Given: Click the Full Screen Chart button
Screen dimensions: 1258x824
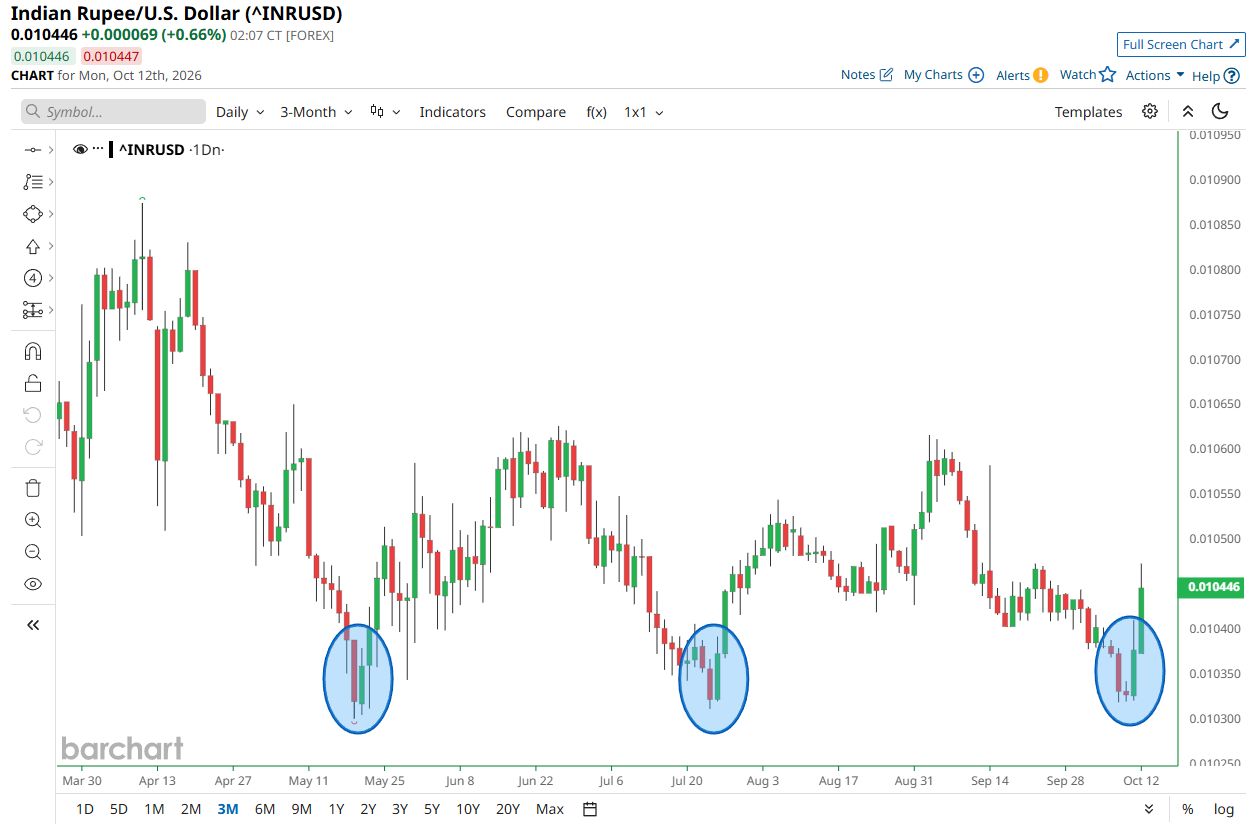Looking at the screenshot, I should click(1181, 44).
